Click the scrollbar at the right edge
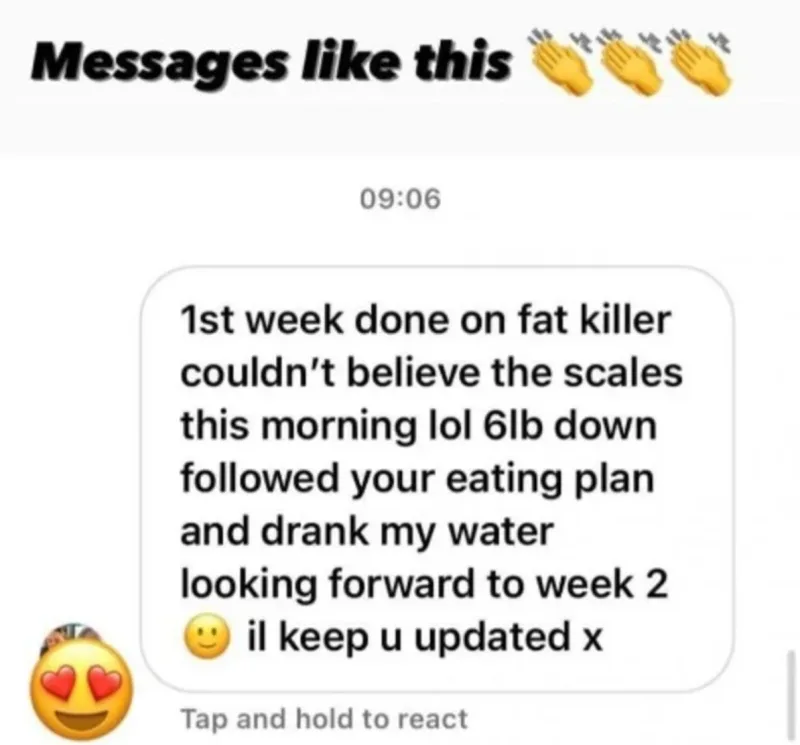This screenshot has height=745, width=800. click(791, 694)
